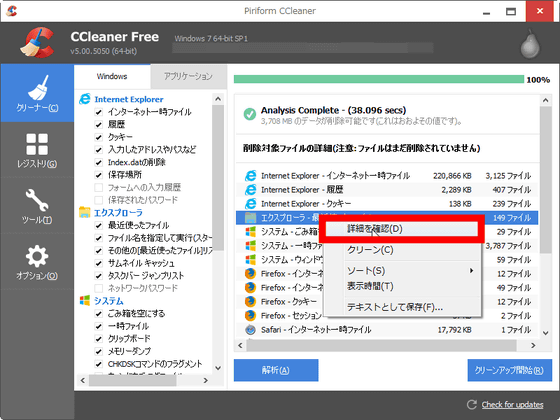Click the エクスプローラ highlighted row icon
This screenshot has height=420, width=560.
coord(250,218)
